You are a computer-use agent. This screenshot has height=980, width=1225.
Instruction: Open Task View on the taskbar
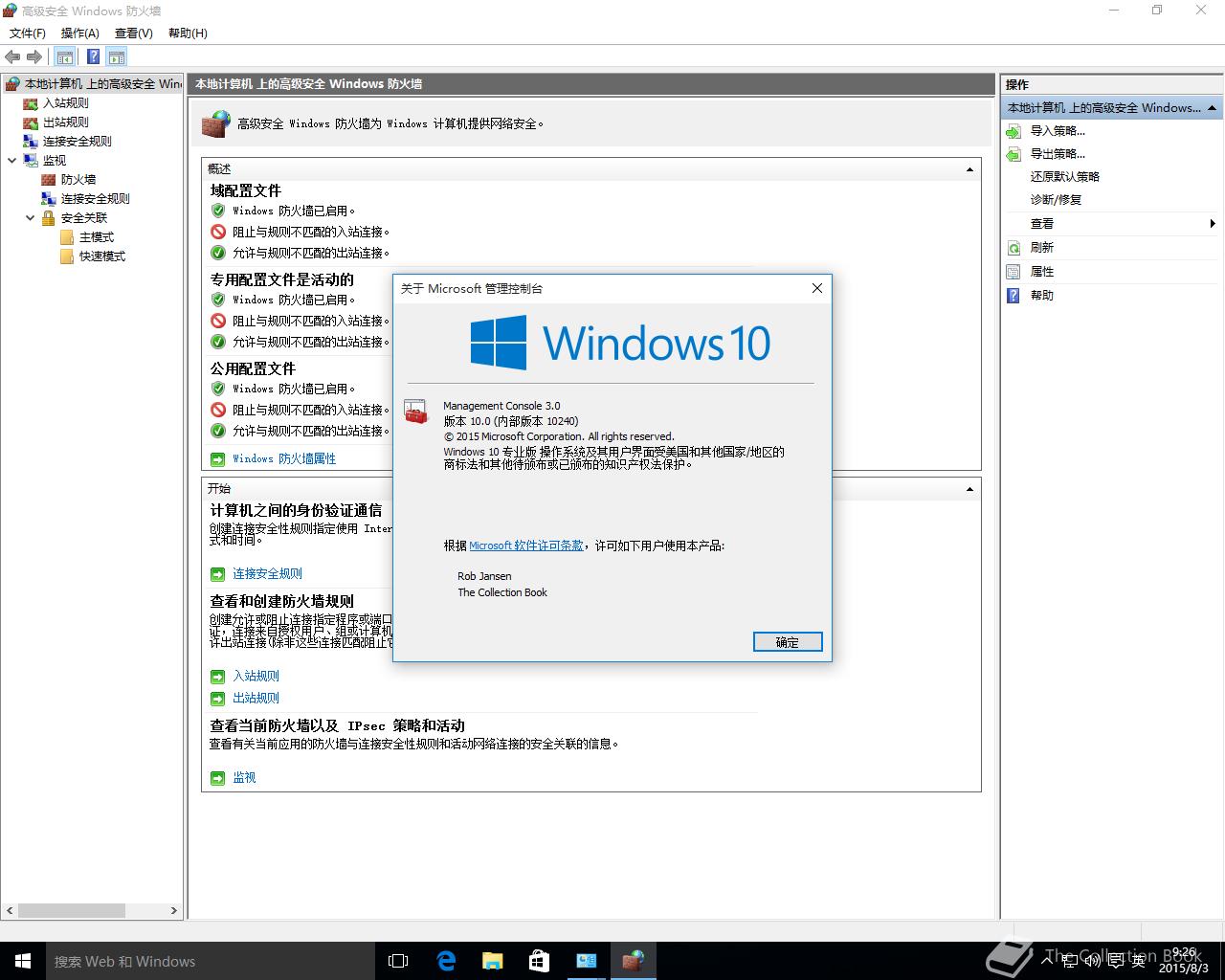[398, 961]
